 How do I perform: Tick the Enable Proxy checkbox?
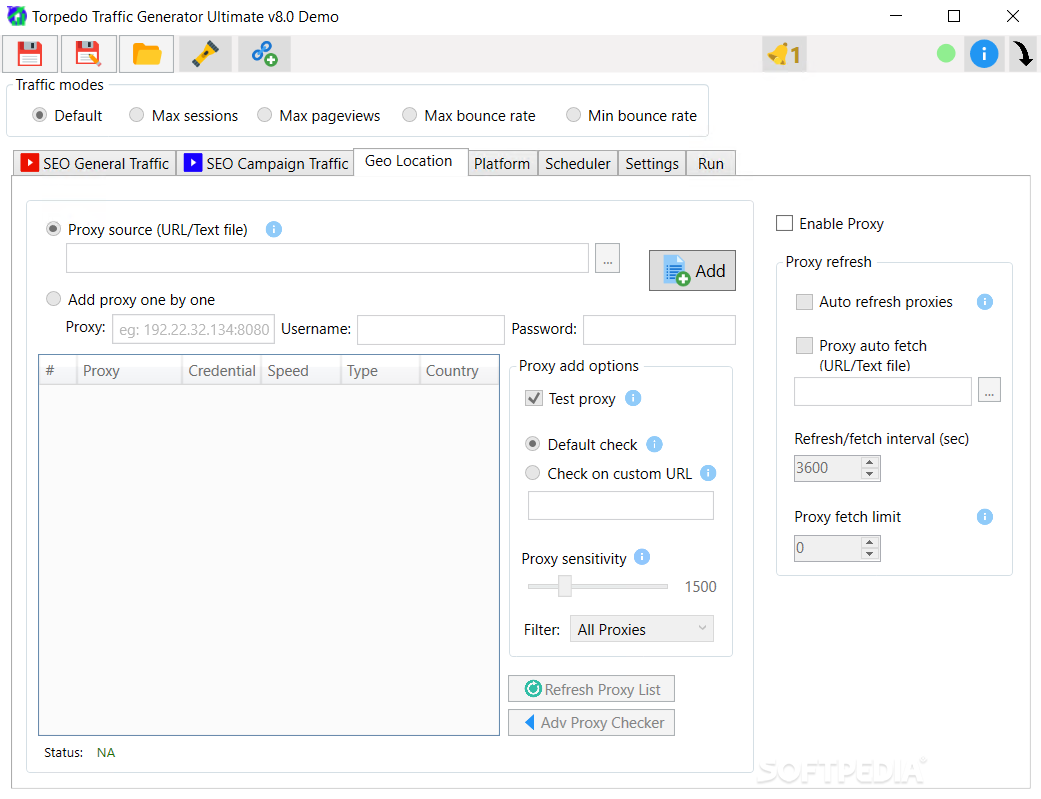tap(784, 223)
